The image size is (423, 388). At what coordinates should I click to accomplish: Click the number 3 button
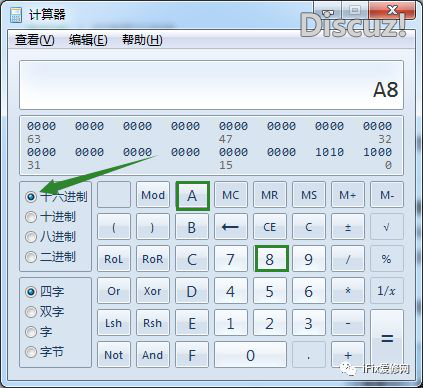(309, 323)
